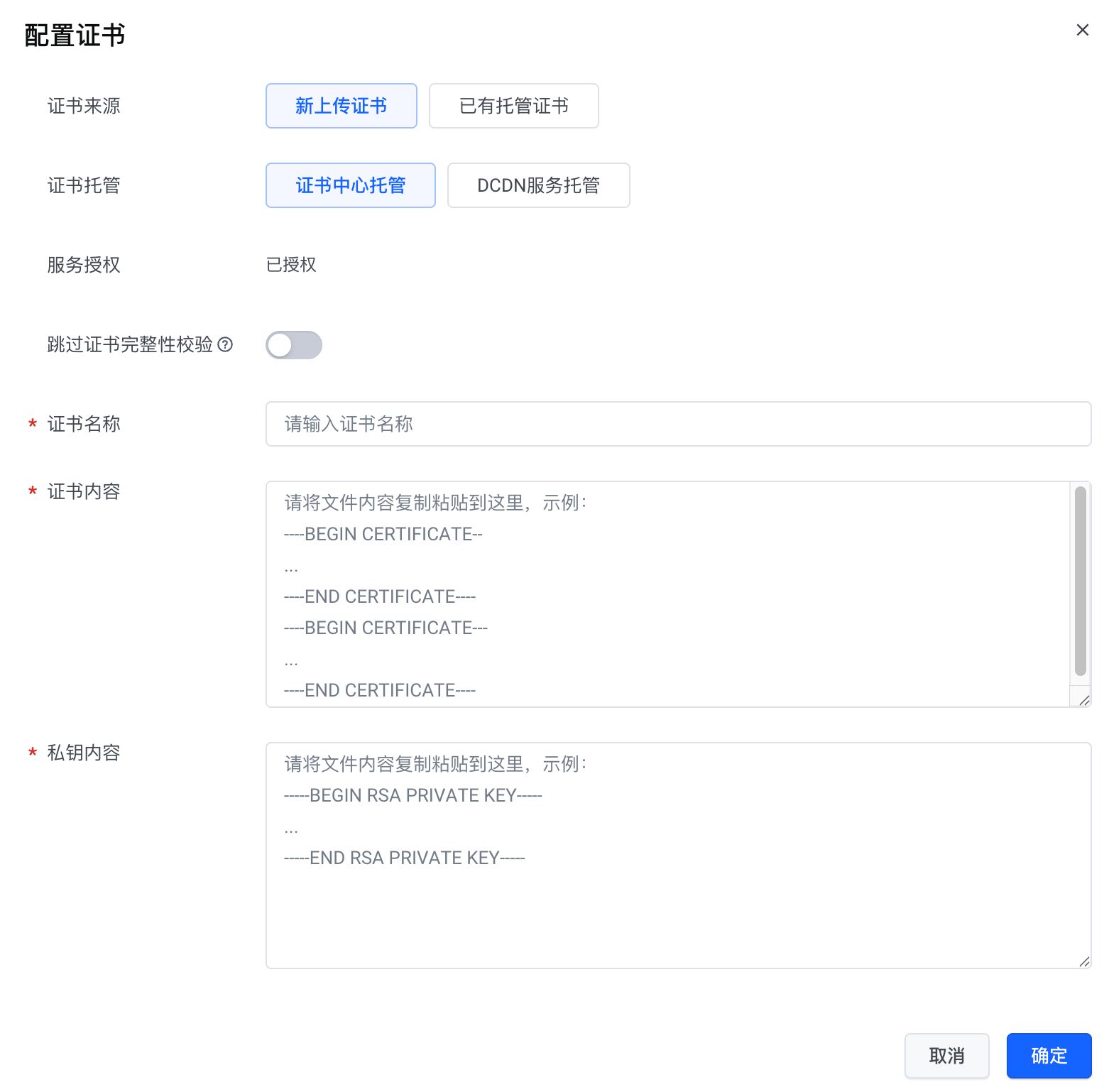
Task: Choose 证书中心托管 hosting option
Action: (351, 185)
